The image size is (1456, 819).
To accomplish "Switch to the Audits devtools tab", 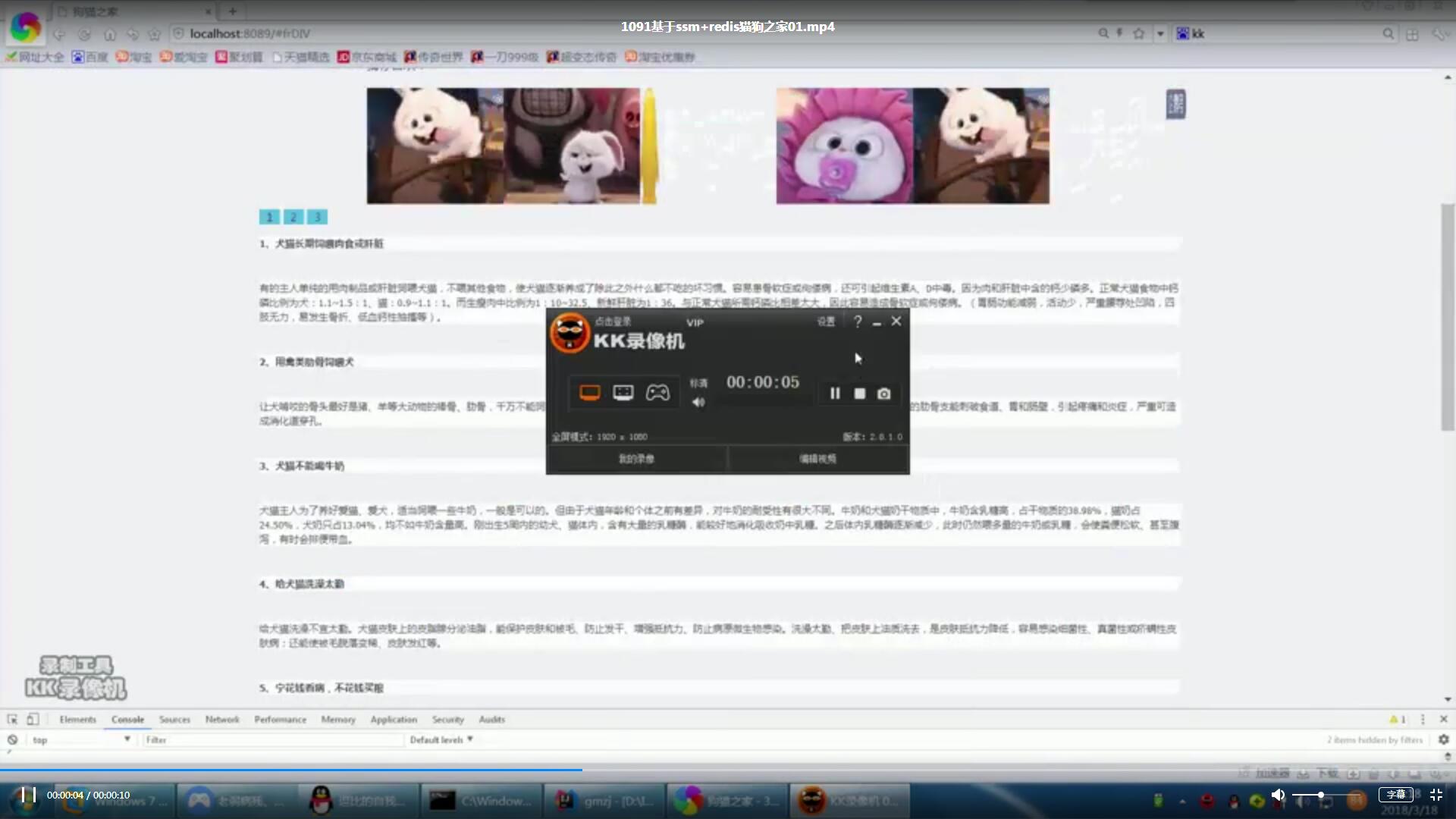I will pos(492,719).
